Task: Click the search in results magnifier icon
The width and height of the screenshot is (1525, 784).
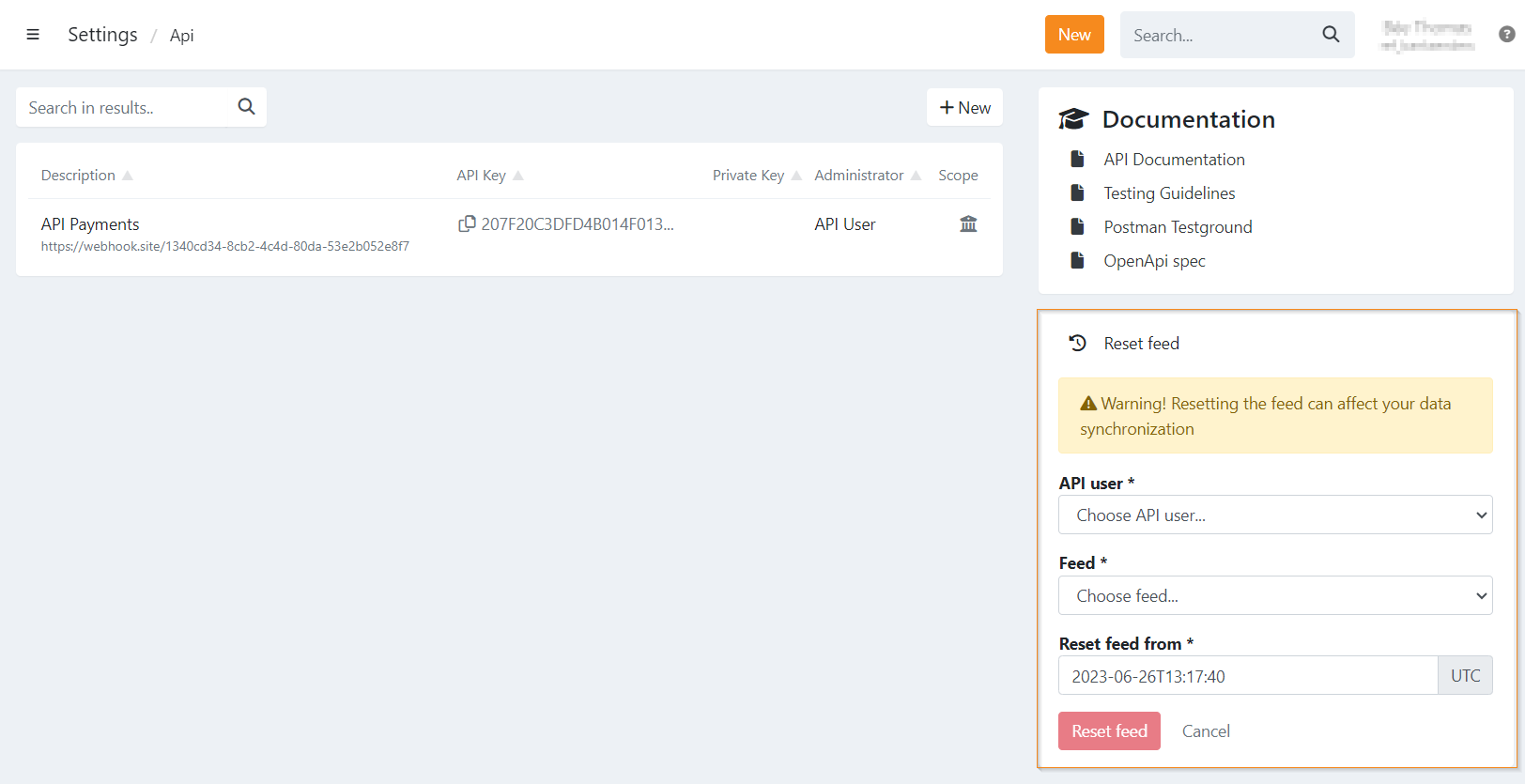Action: click(246, 107)
